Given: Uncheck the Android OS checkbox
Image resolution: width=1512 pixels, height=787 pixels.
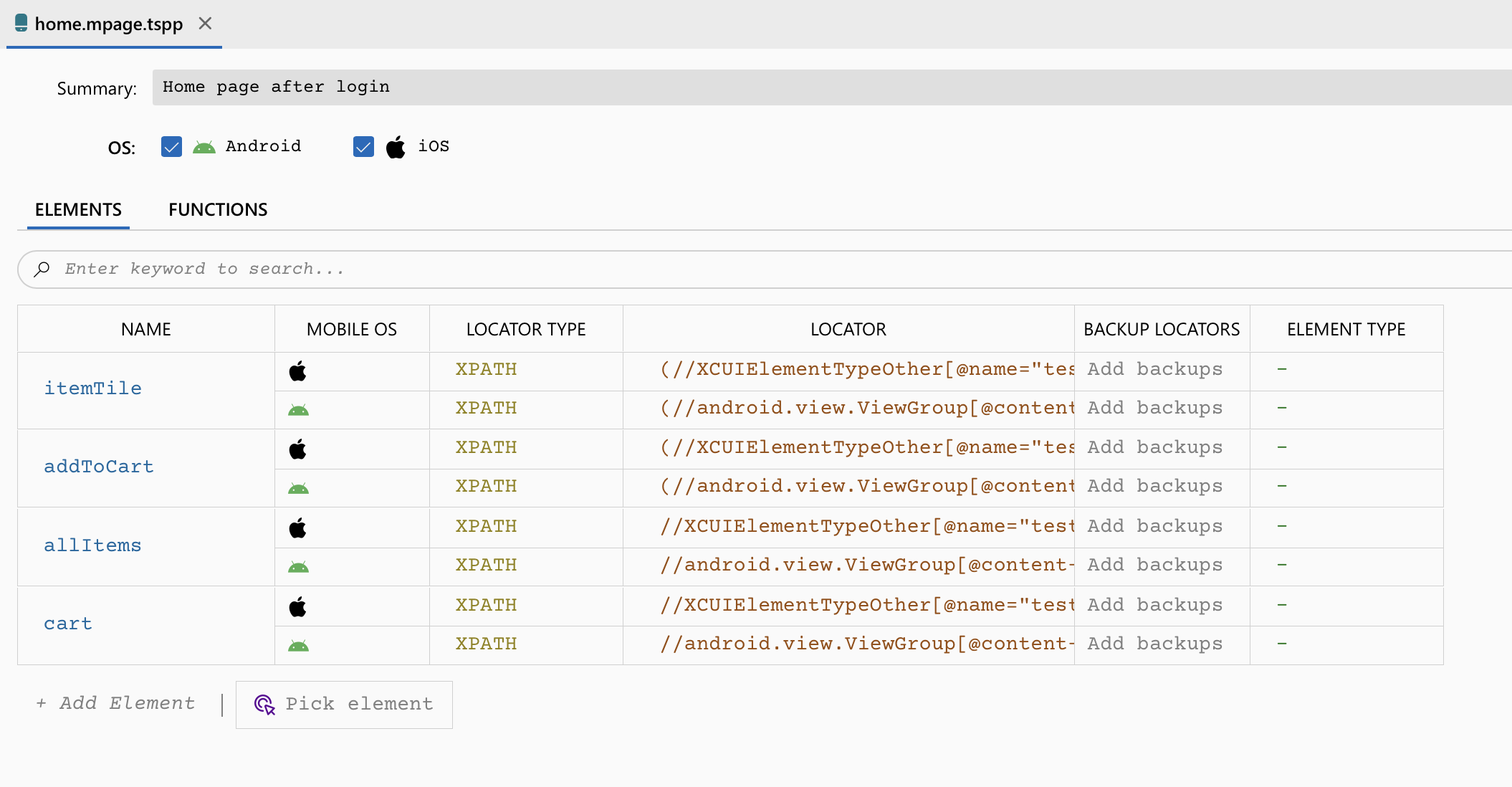Looking at the screenshot, I should click(171, 146).
